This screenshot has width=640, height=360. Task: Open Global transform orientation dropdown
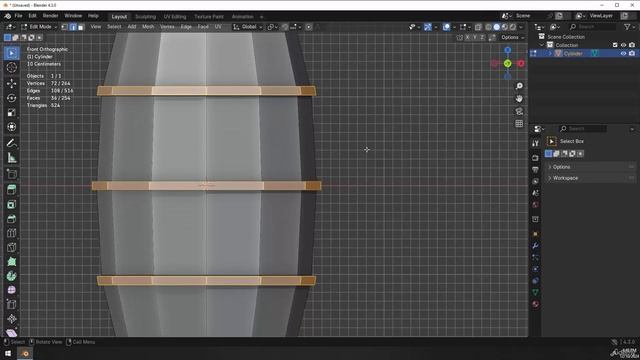pos(248,27)
